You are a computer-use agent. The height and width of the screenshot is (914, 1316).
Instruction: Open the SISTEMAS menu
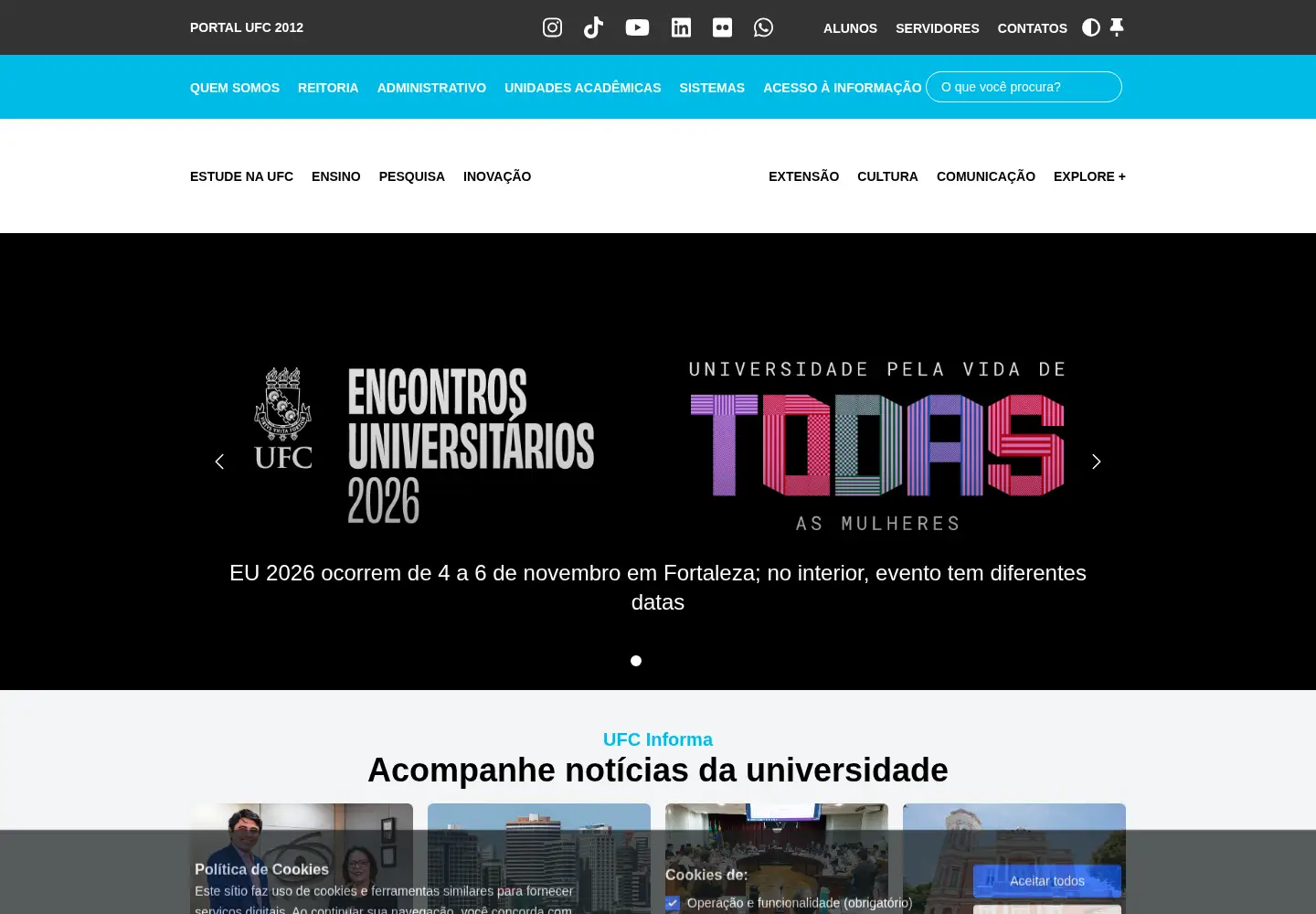pyautogui.click(x=712, y=88)
